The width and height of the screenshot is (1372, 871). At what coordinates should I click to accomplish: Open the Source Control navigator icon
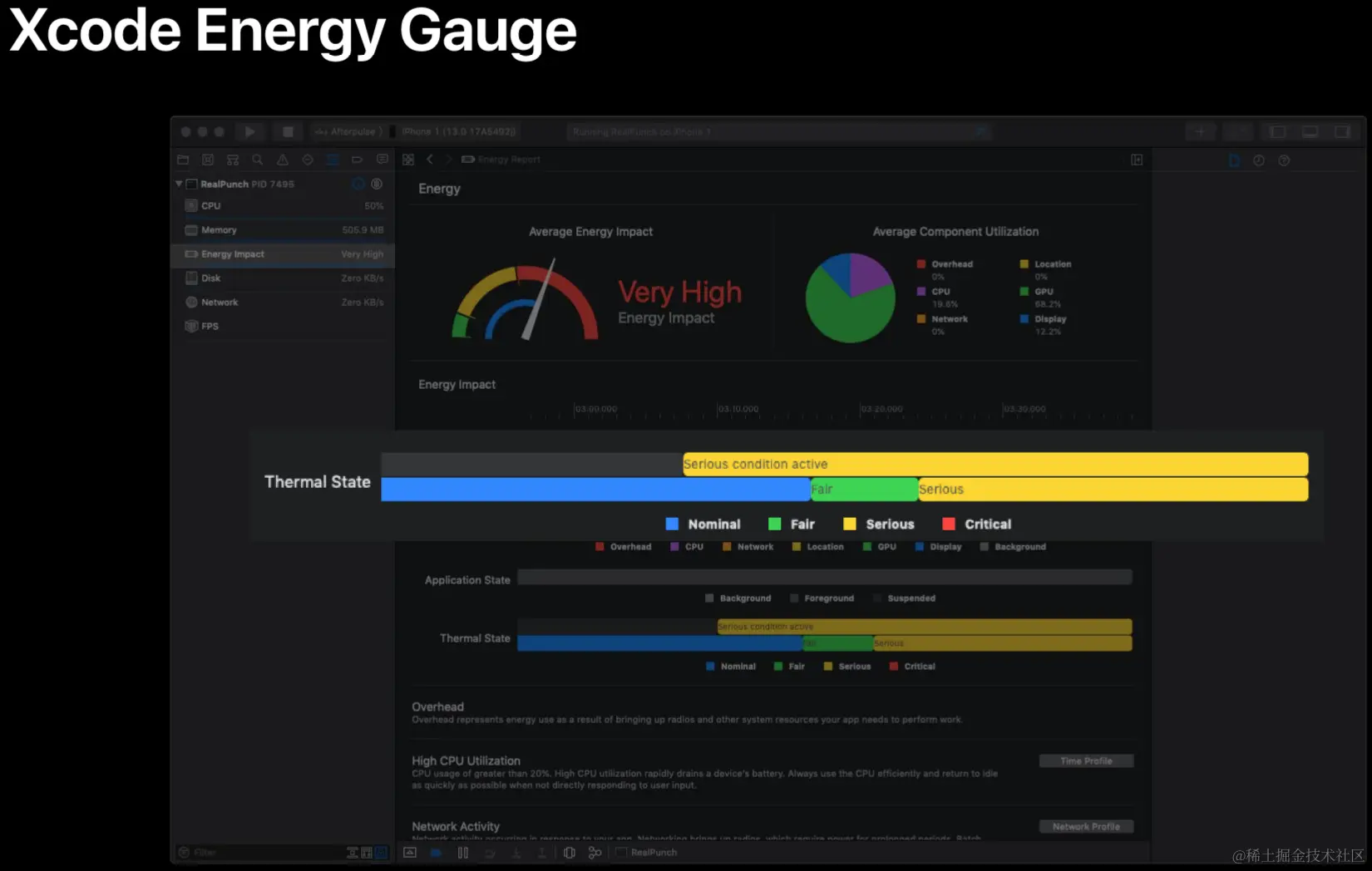[208, 160]
